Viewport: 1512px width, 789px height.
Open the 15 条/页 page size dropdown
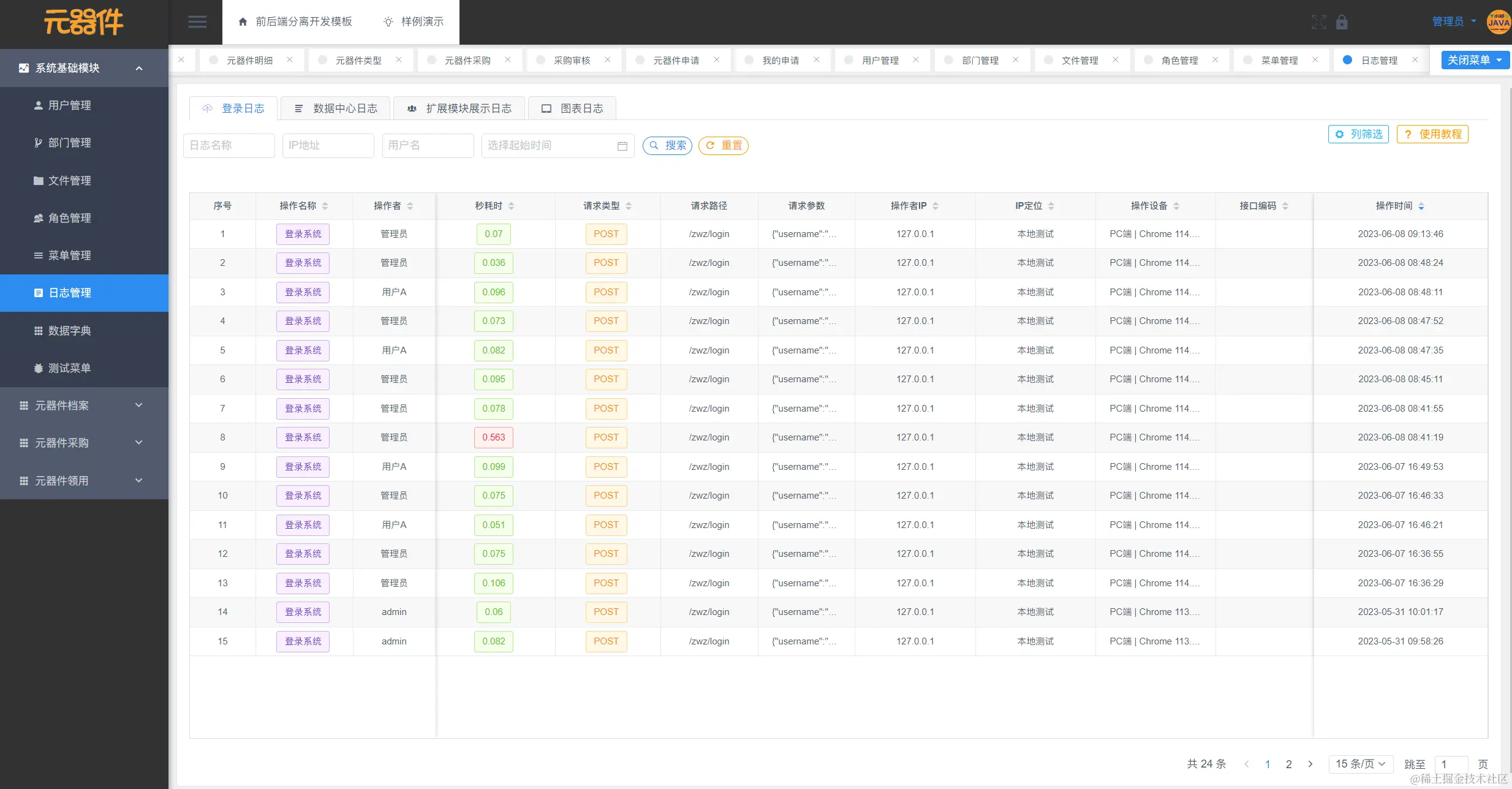pos(1361,764)
